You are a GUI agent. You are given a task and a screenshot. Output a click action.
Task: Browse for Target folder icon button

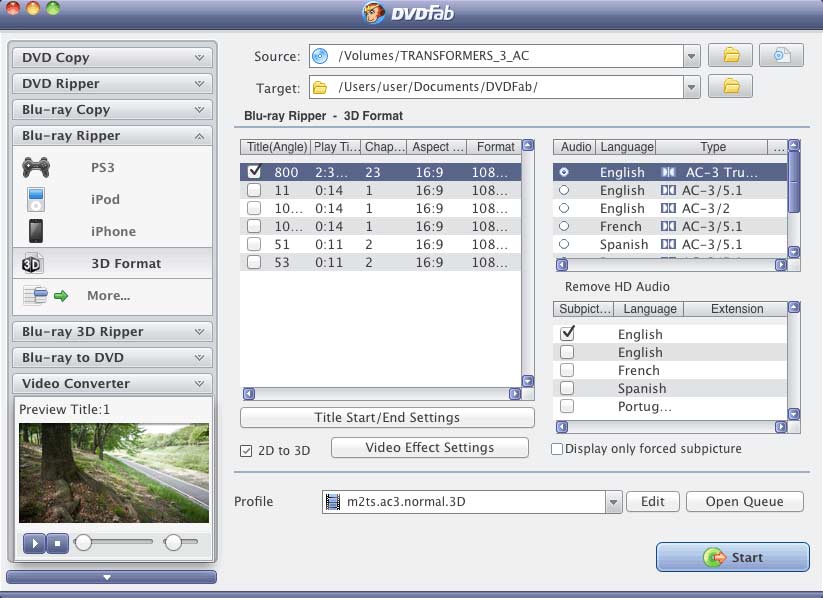pos(730,87)
